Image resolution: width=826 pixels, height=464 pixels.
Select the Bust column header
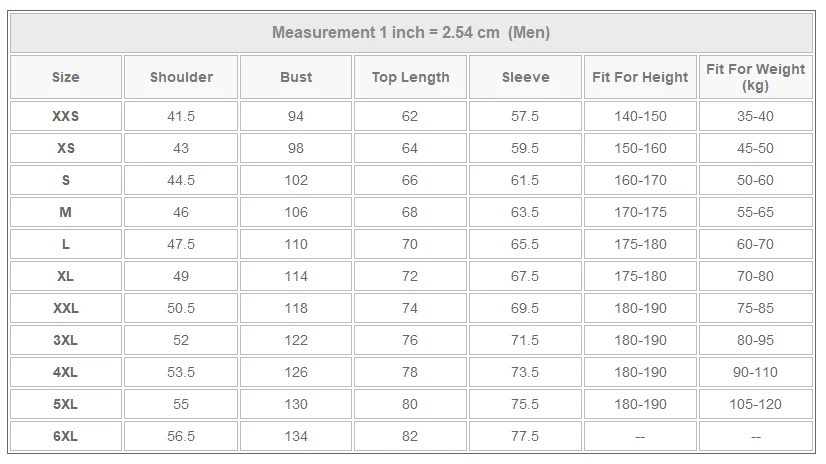click(296, 77)
